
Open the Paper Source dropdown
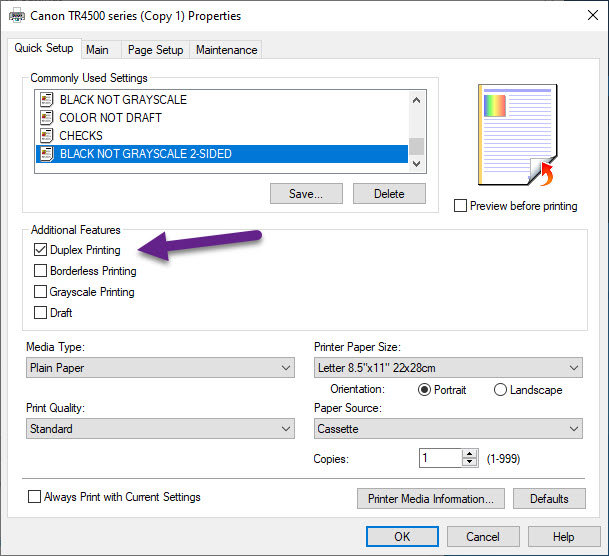448,429
